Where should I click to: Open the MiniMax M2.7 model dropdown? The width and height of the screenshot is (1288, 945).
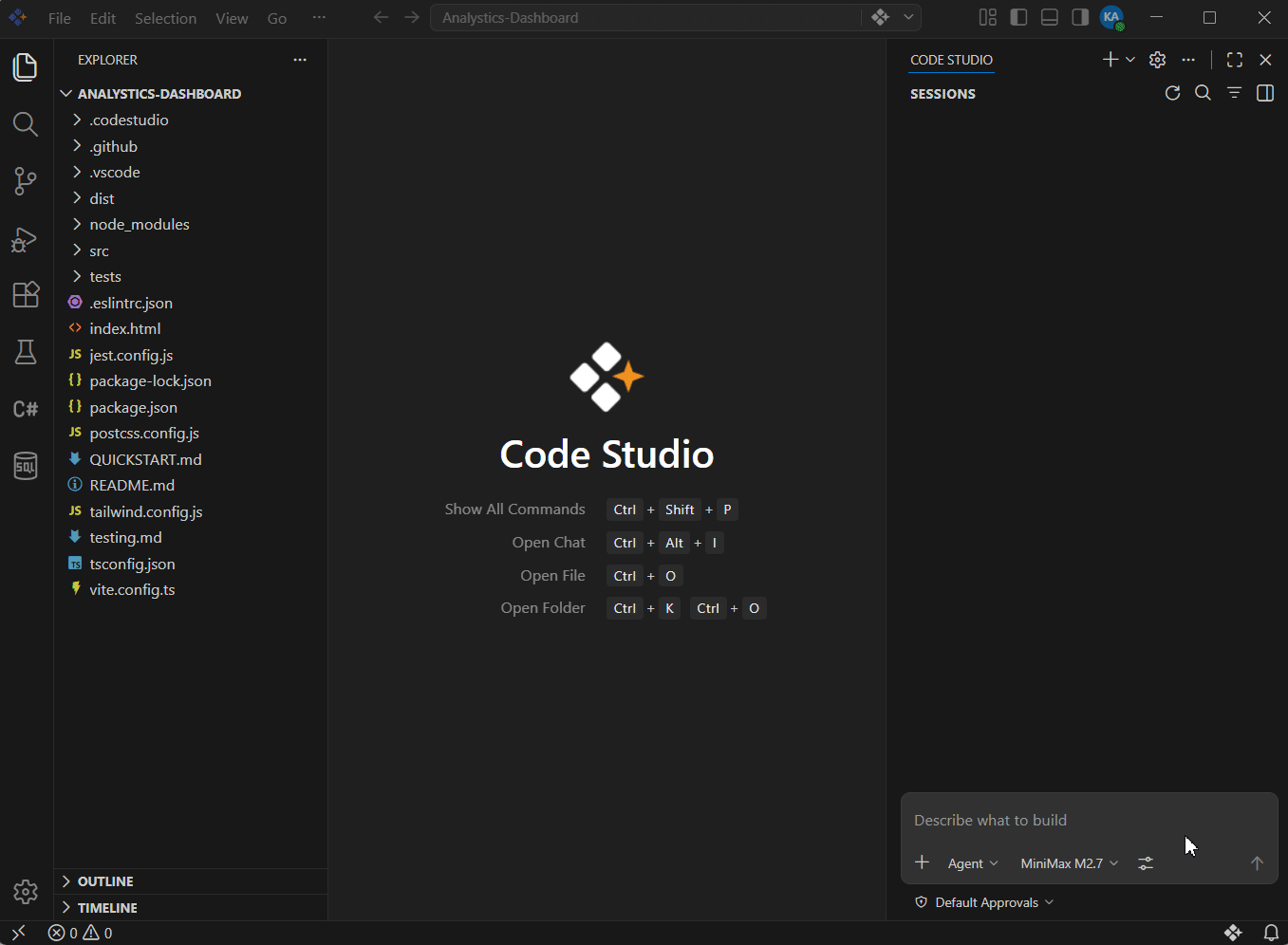[1070, 863]
